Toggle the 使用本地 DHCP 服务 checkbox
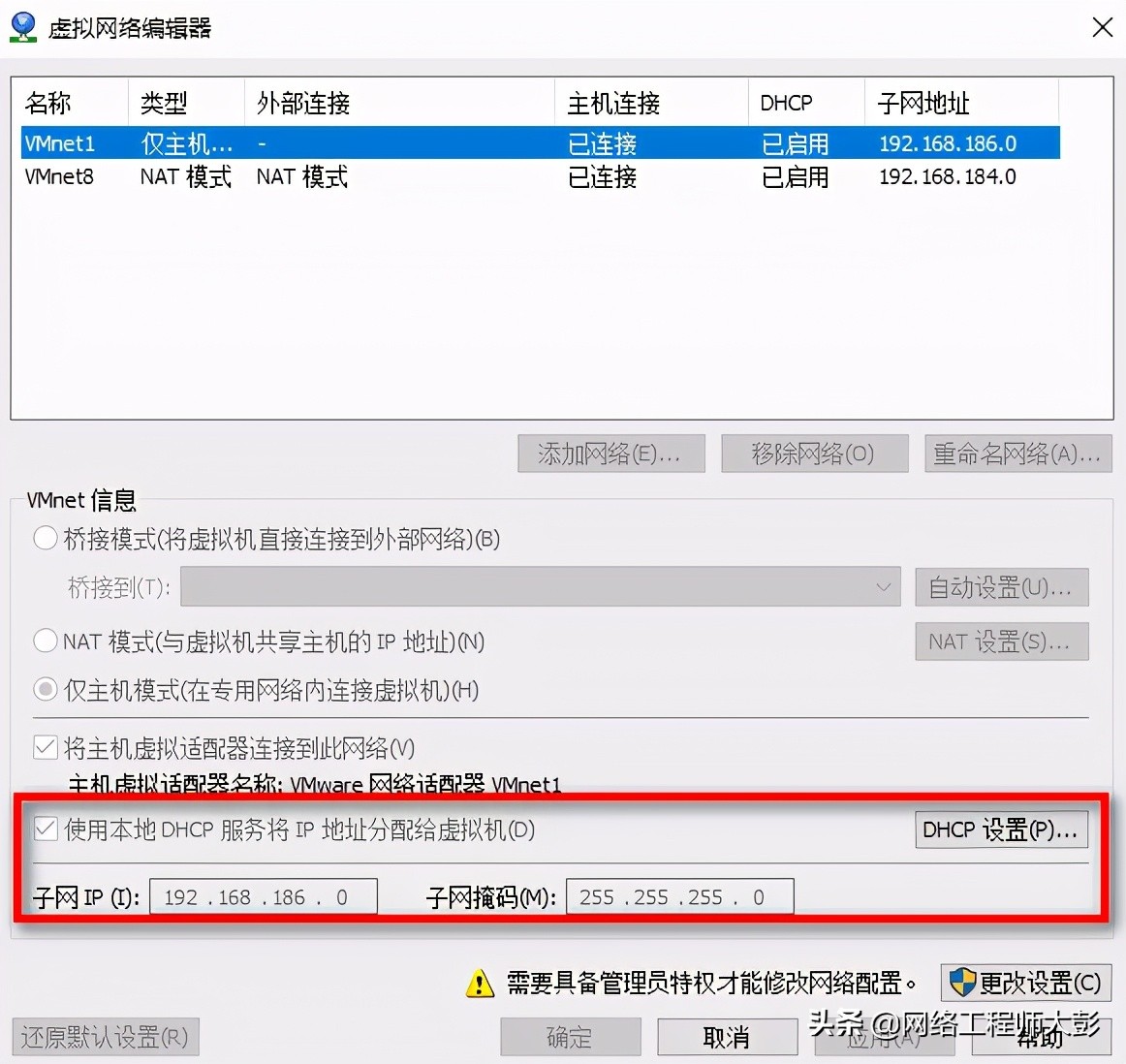Screen dimensions: 1126x1064 click(x=46, y=829)
